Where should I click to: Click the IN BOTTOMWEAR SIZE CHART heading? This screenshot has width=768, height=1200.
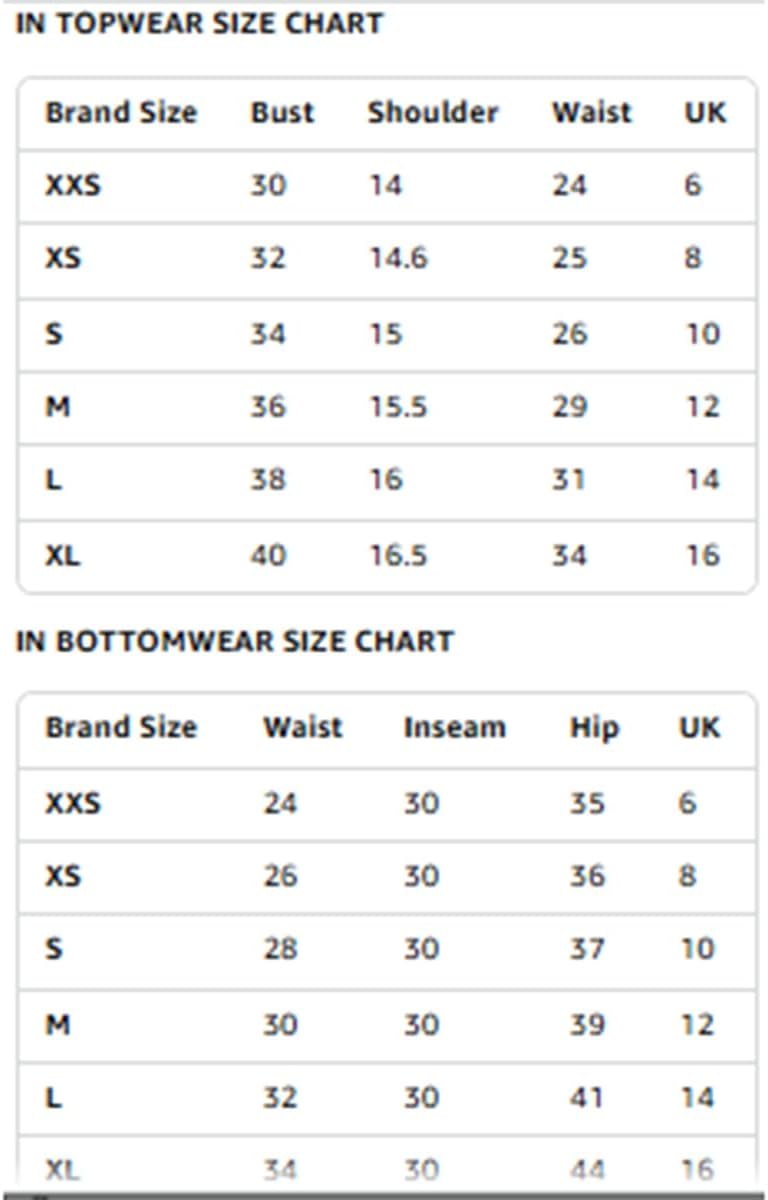(x=234, y=641)
